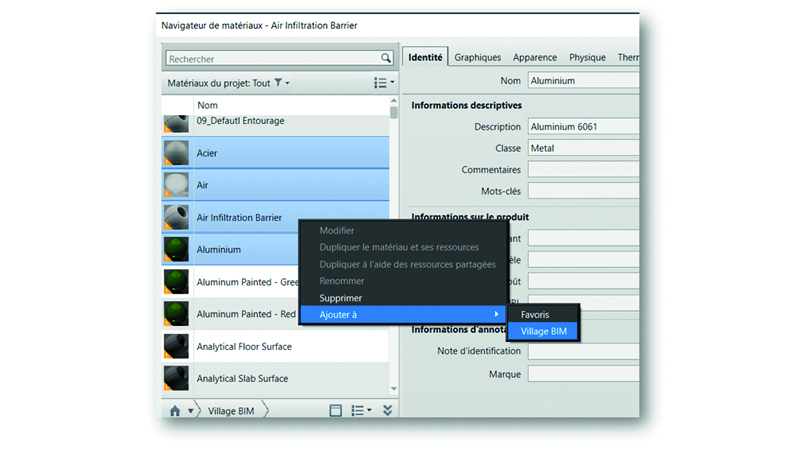This screenshot has height=450, width=812.
Task: Select Analytical Slab Surface text
Action: point(242,379)
